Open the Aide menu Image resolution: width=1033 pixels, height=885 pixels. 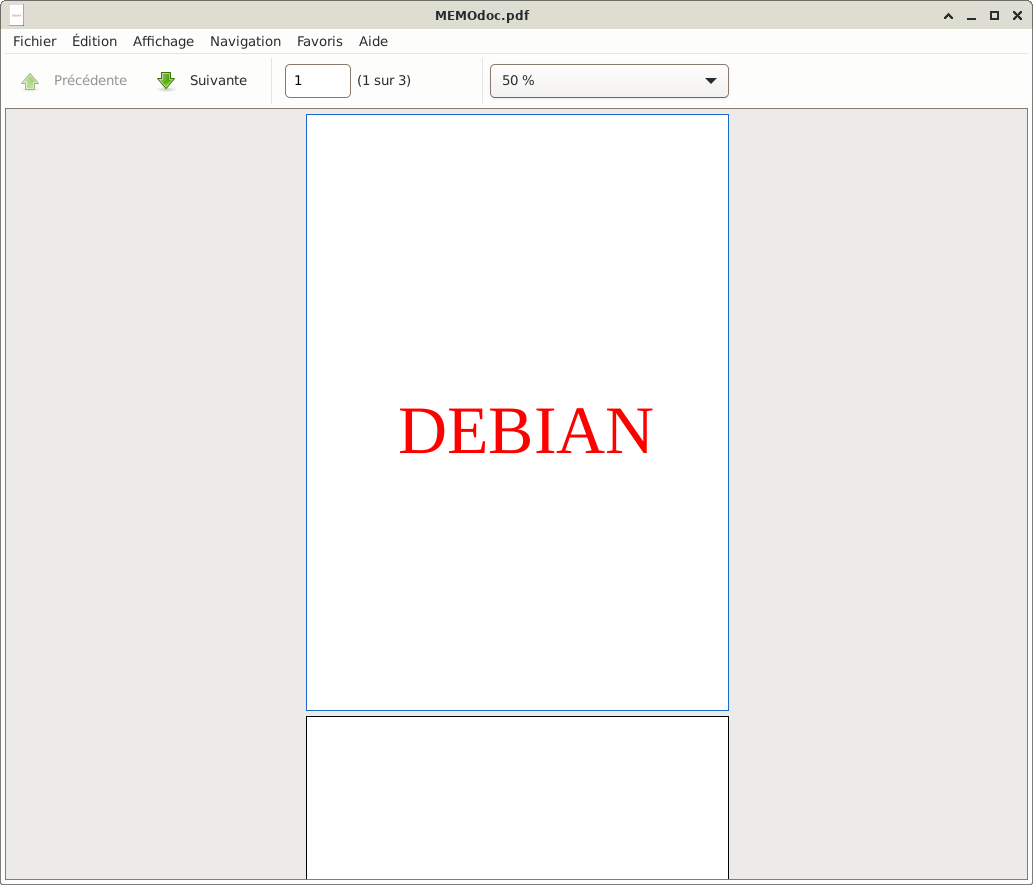click(373, 41)
